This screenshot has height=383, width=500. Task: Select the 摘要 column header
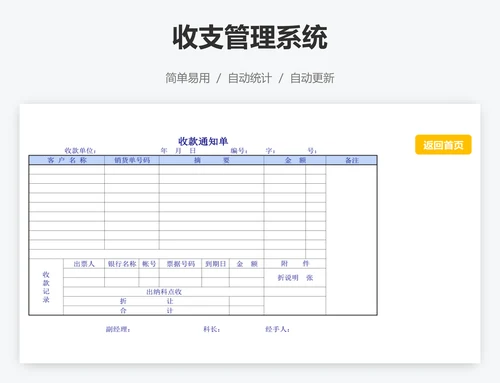211,160
